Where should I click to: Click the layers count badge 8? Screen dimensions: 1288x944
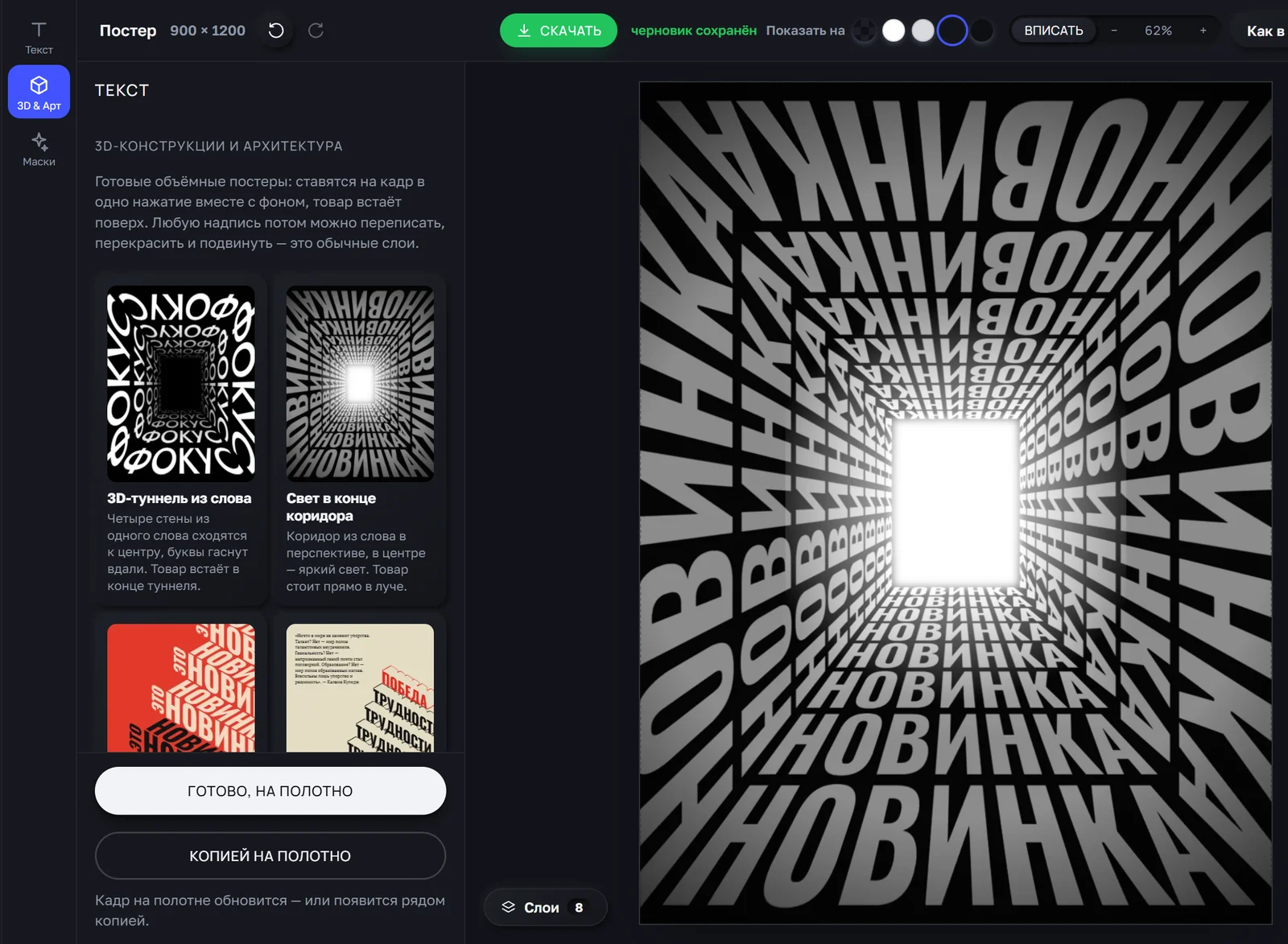[x=579, y=908]
